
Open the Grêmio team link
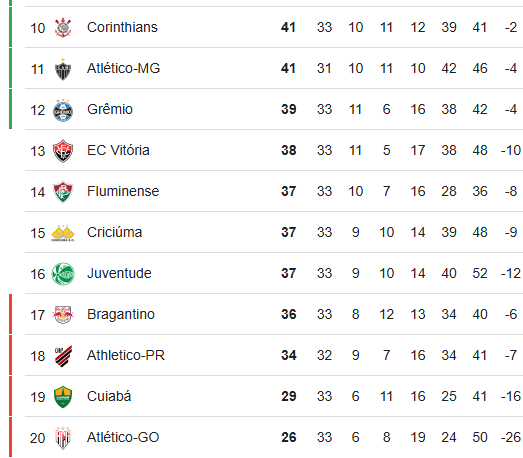[x=110, y=109]
